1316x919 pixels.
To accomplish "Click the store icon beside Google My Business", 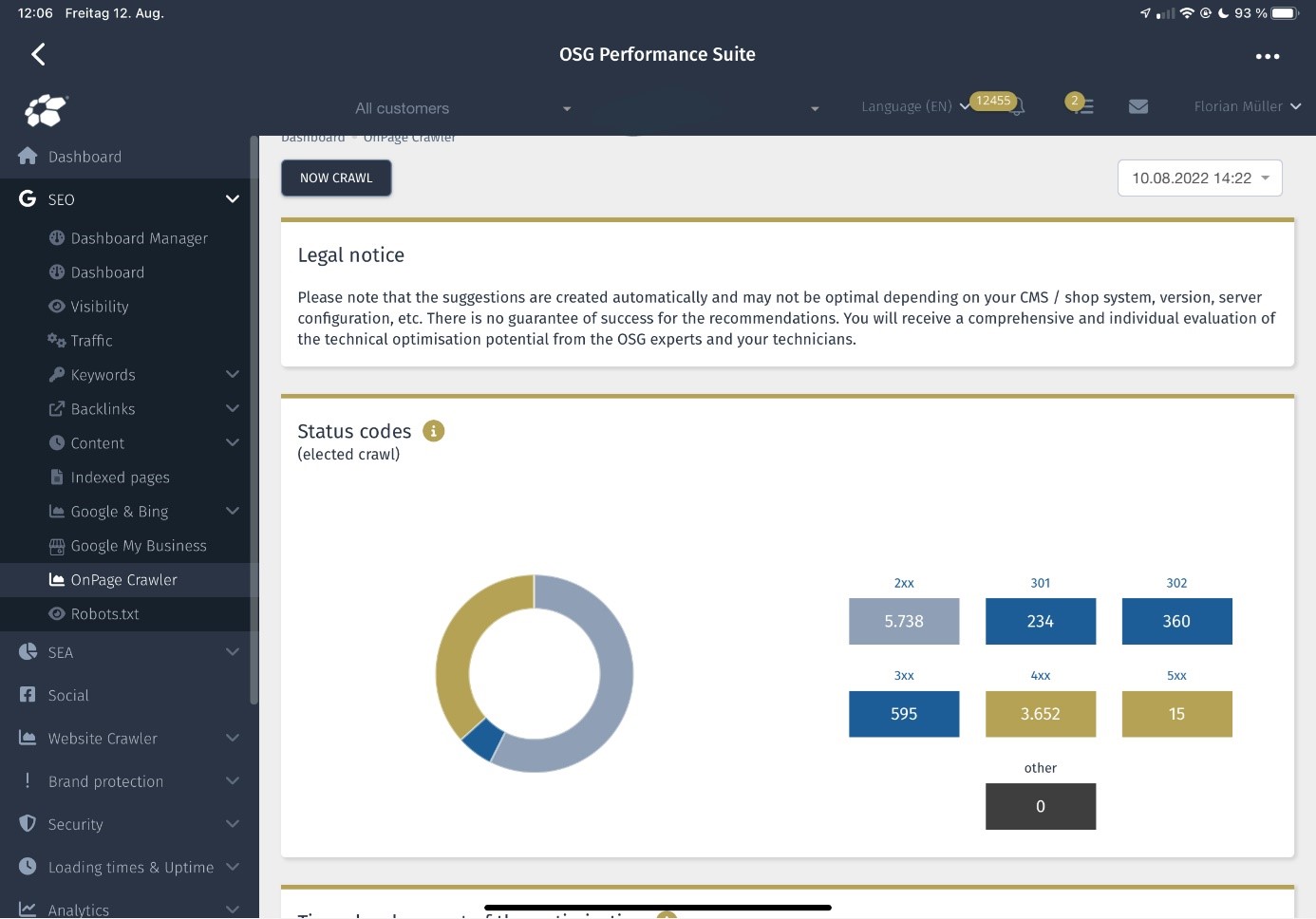I will pos(57,545).
